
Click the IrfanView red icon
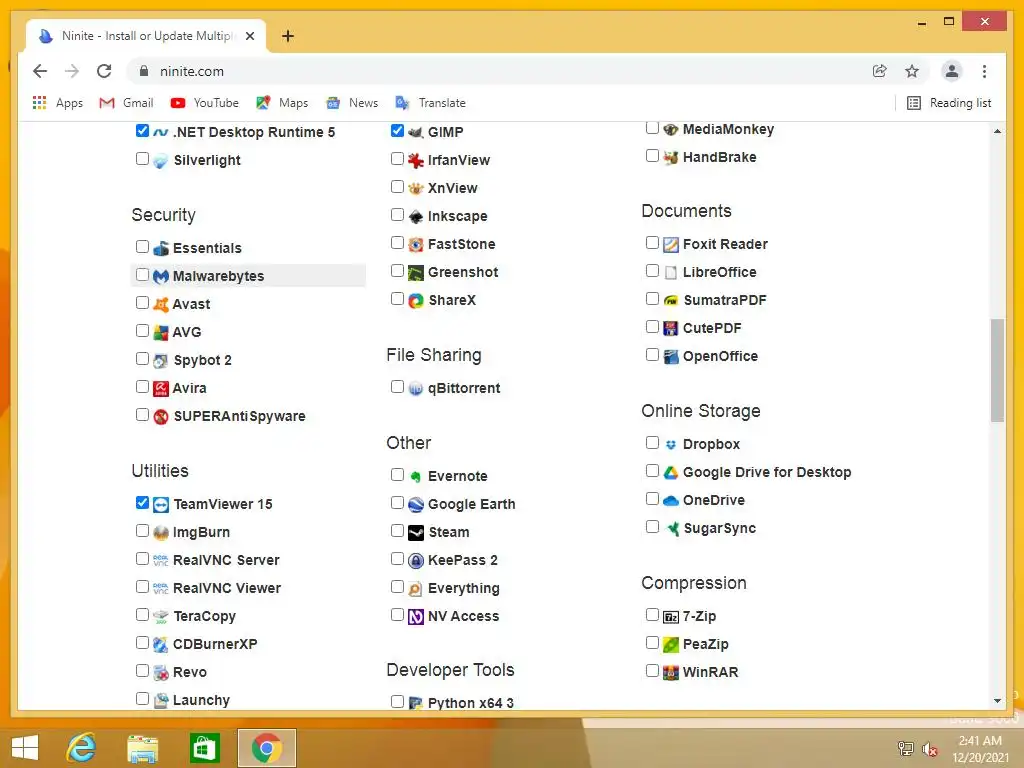pos(415,161)
